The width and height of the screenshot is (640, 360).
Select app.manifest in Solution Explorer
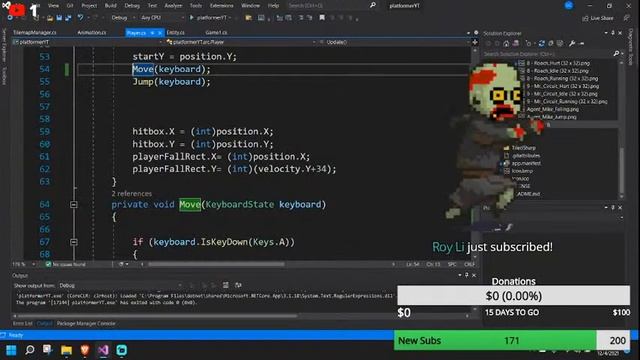click(x=526, y=163)
